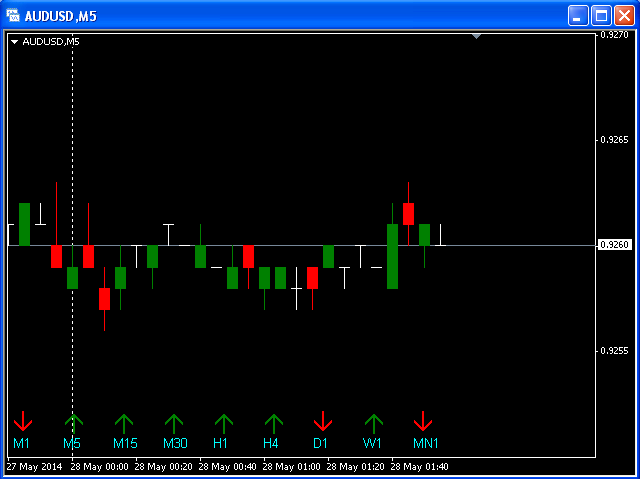The height and width of the screenshot is (480, 640).
Task: Click the 28 May 01:40 time label
Action: click(421, 467)
